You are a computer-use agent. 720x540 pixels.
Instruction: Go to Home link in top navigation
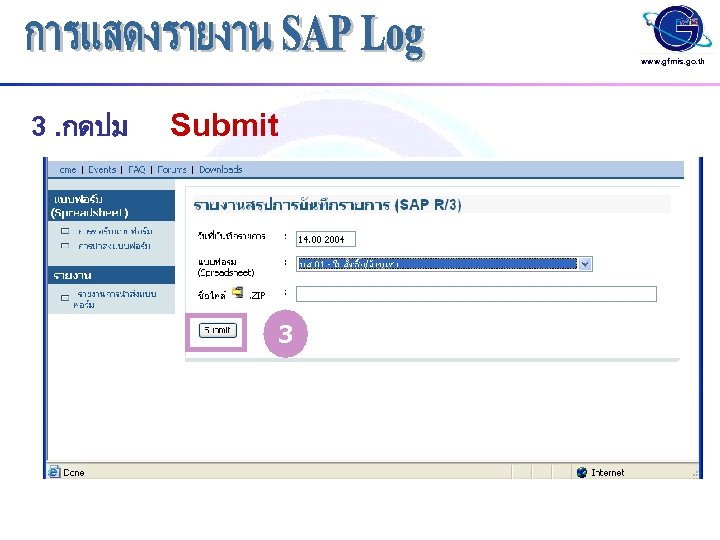[x=68, y=169]
